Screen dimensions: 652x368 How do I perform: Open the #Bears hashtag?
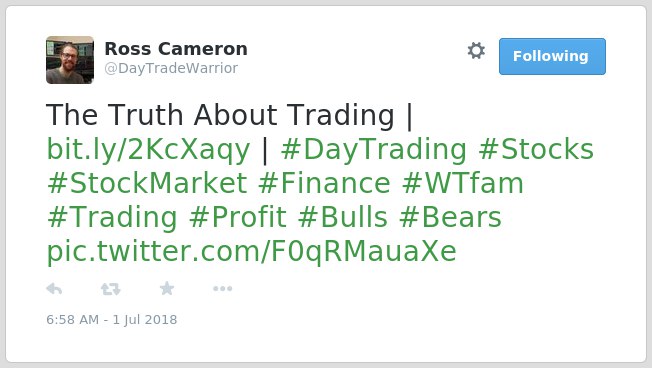point(450,217)
